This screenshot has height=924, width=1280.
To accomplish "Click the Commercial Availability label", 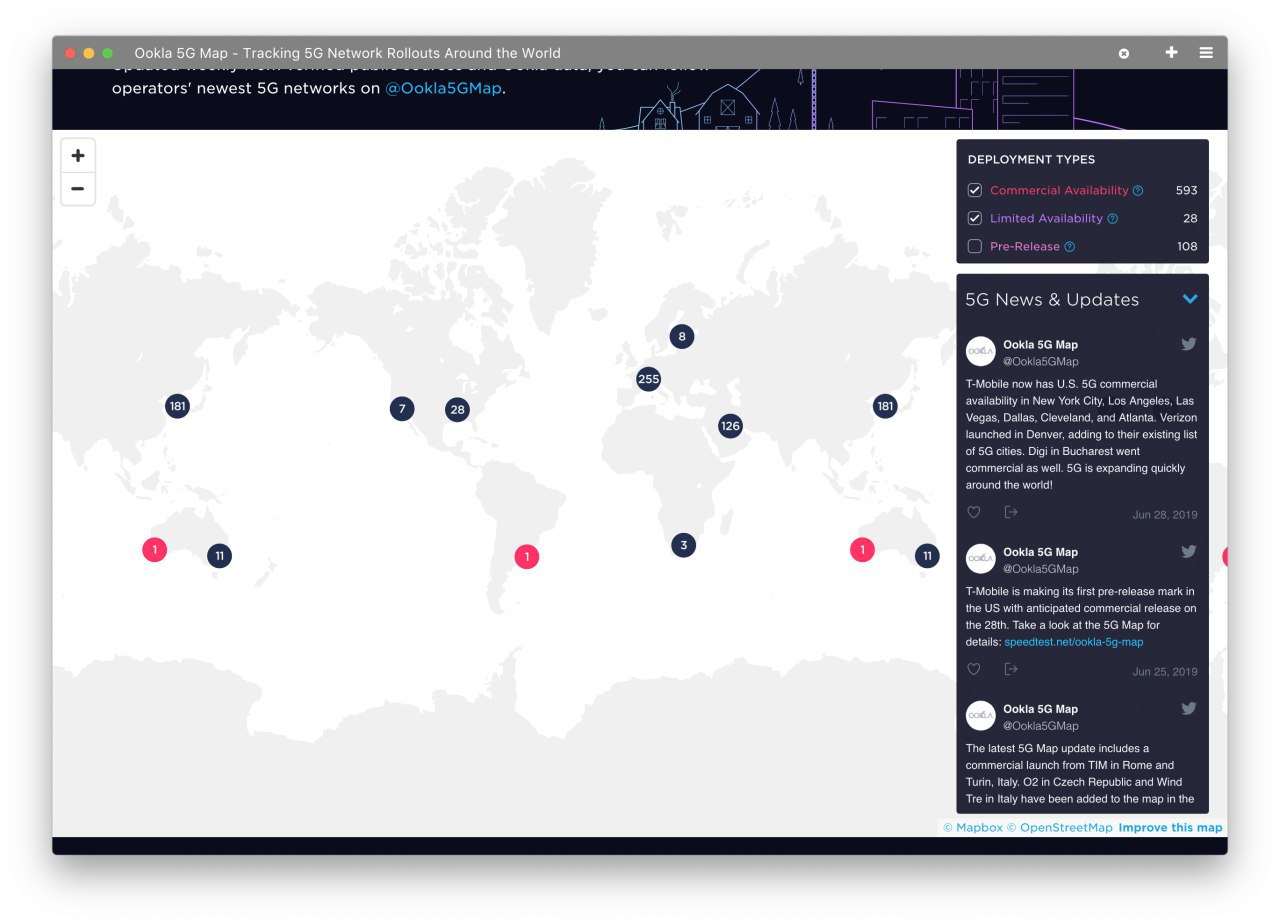I will (x=1059, y=190).
